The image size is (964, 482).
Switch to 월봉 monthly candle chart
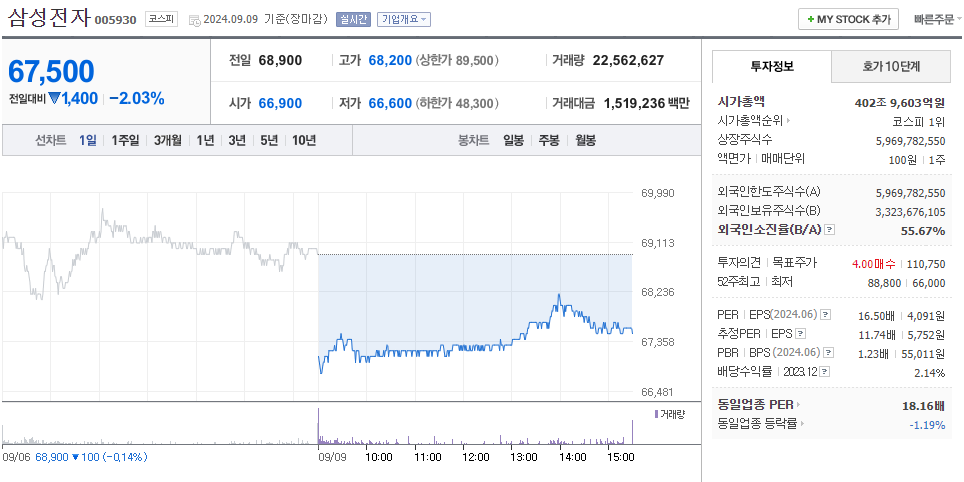(x=585, y=140)
